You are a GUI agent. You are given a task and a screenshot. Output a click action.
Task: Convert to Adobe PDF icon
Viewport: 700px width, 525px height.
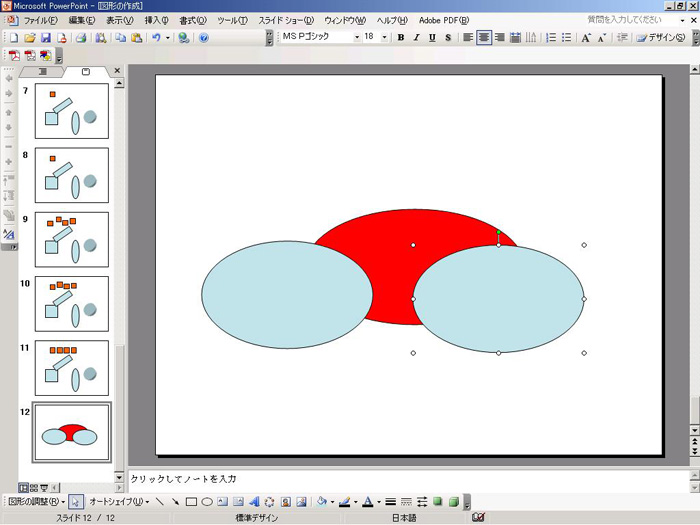tap(15, 56)
